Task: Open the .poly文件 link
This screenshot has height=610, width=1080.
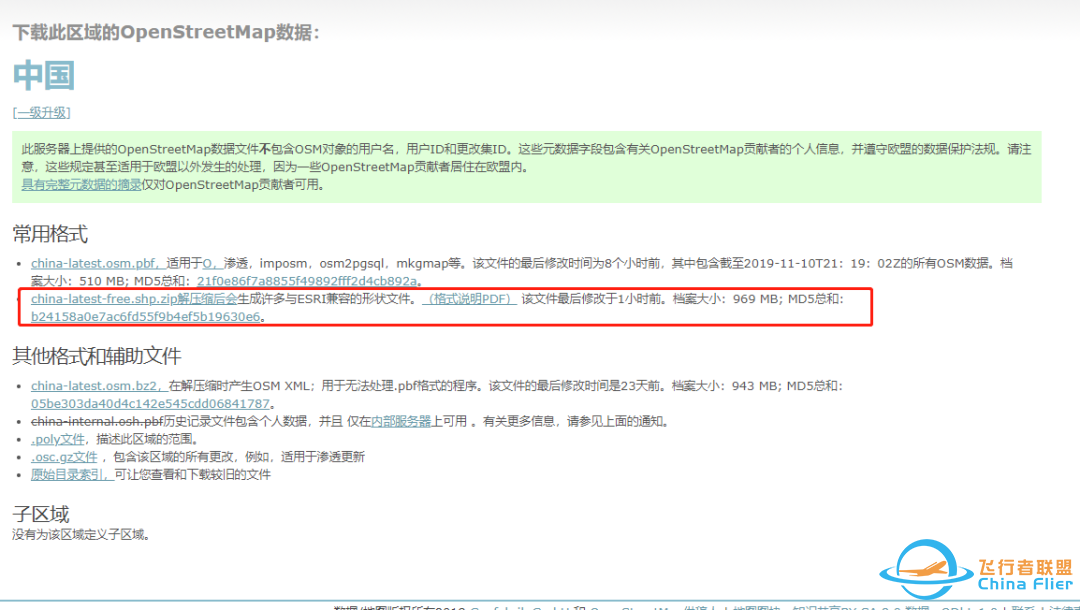Action: coord(58,439)
